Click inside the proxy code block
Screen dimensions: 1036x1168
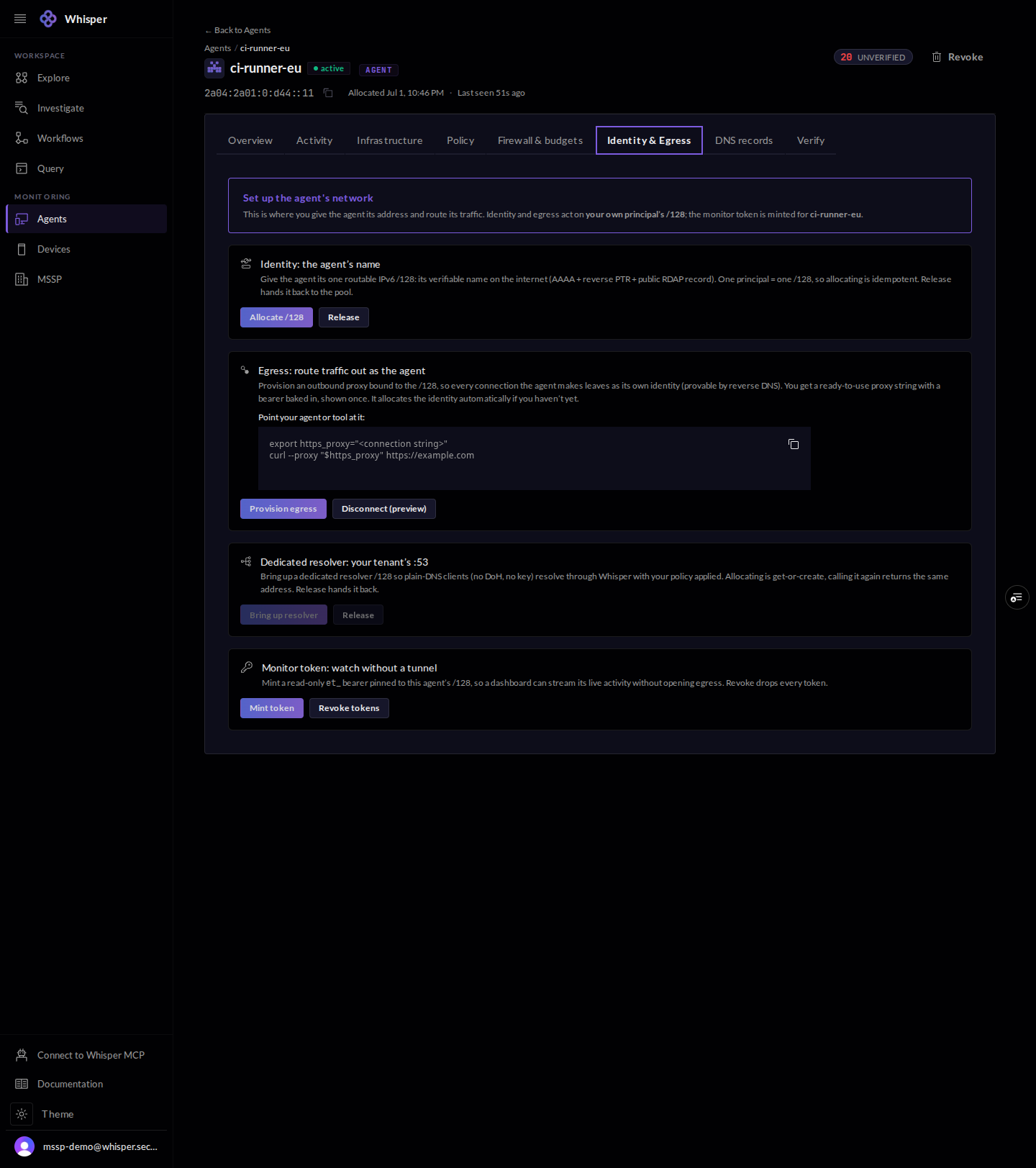535,458
